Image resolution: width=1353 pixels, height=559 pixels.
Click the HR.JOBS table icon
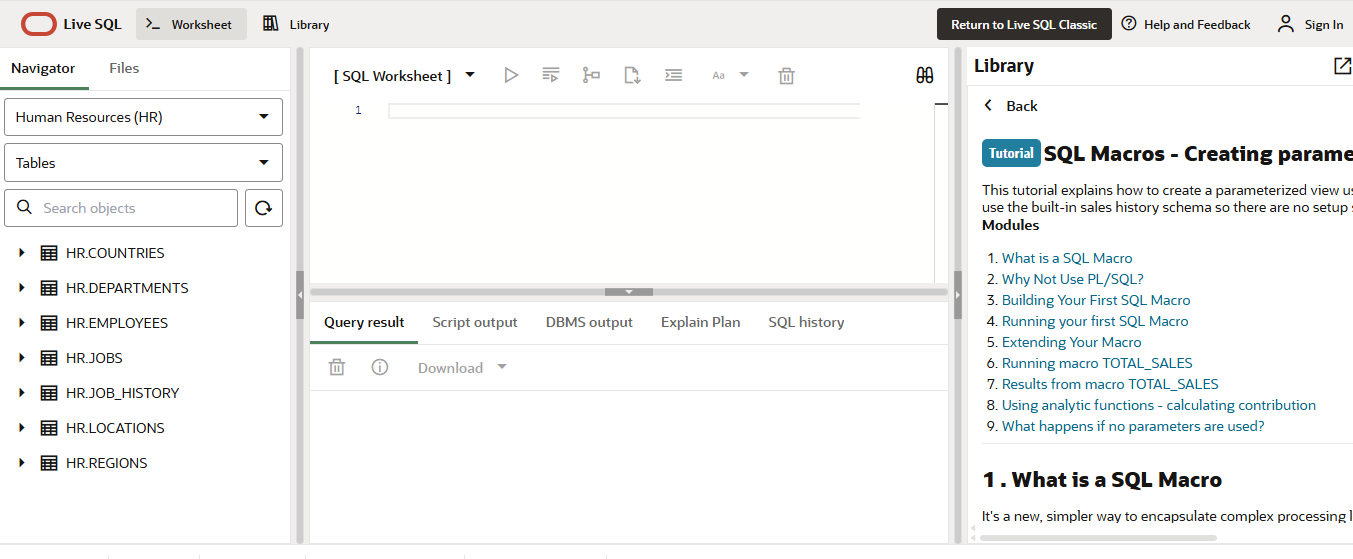pos(49,358)
